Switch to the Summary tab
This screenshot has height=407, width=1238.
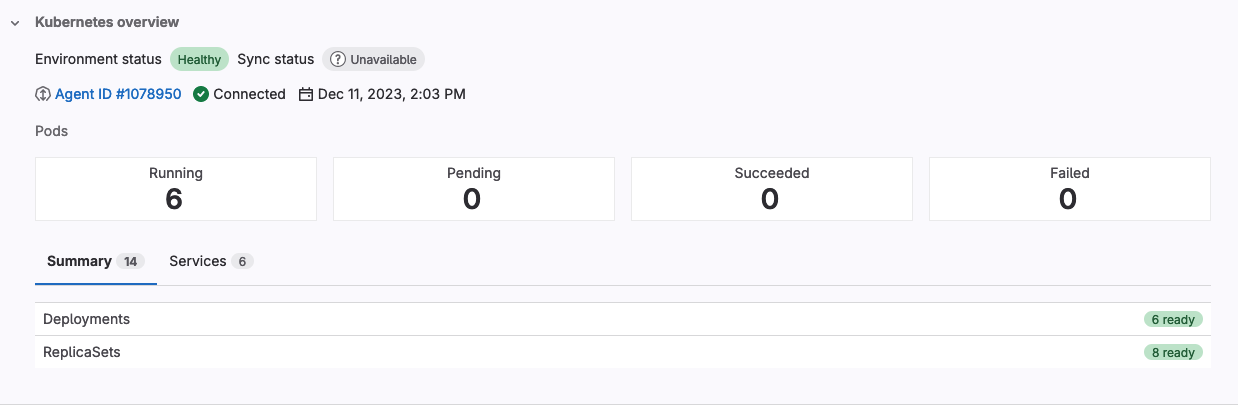[79, 261]
